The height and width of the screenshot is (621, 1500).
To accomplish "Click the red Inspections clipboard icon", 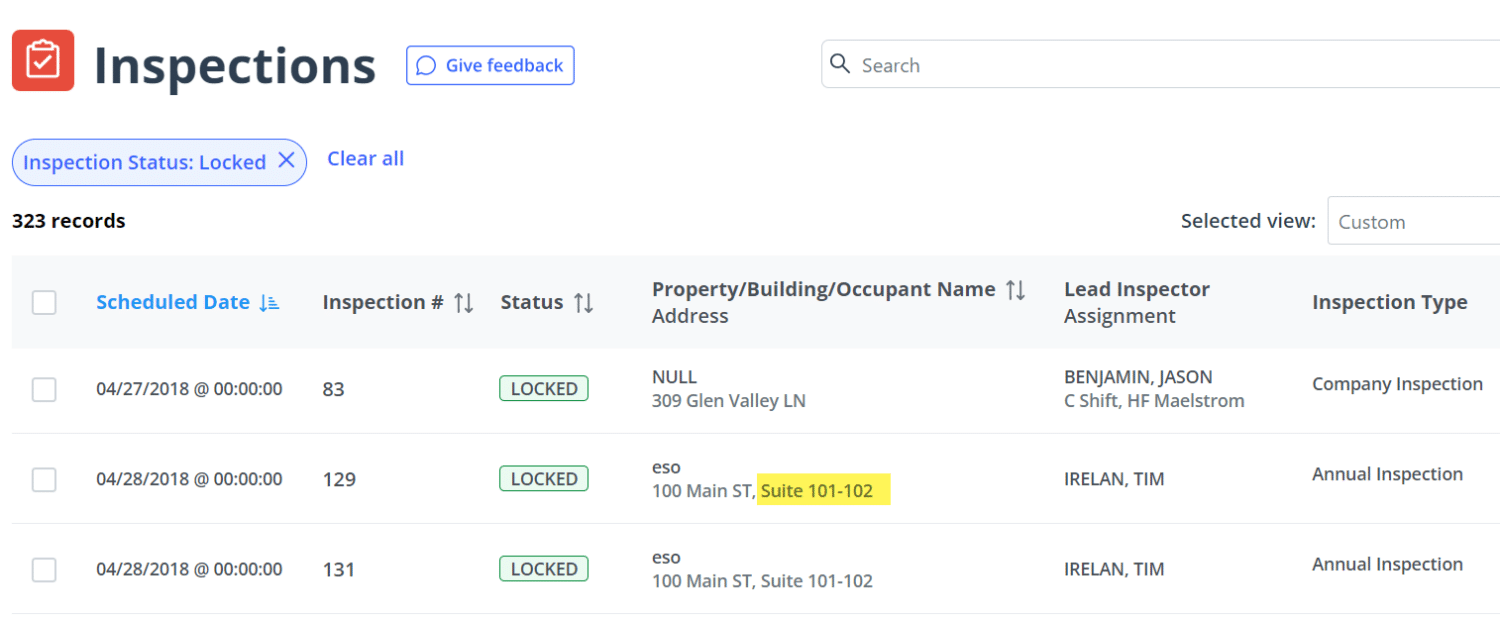I will 43,61.
